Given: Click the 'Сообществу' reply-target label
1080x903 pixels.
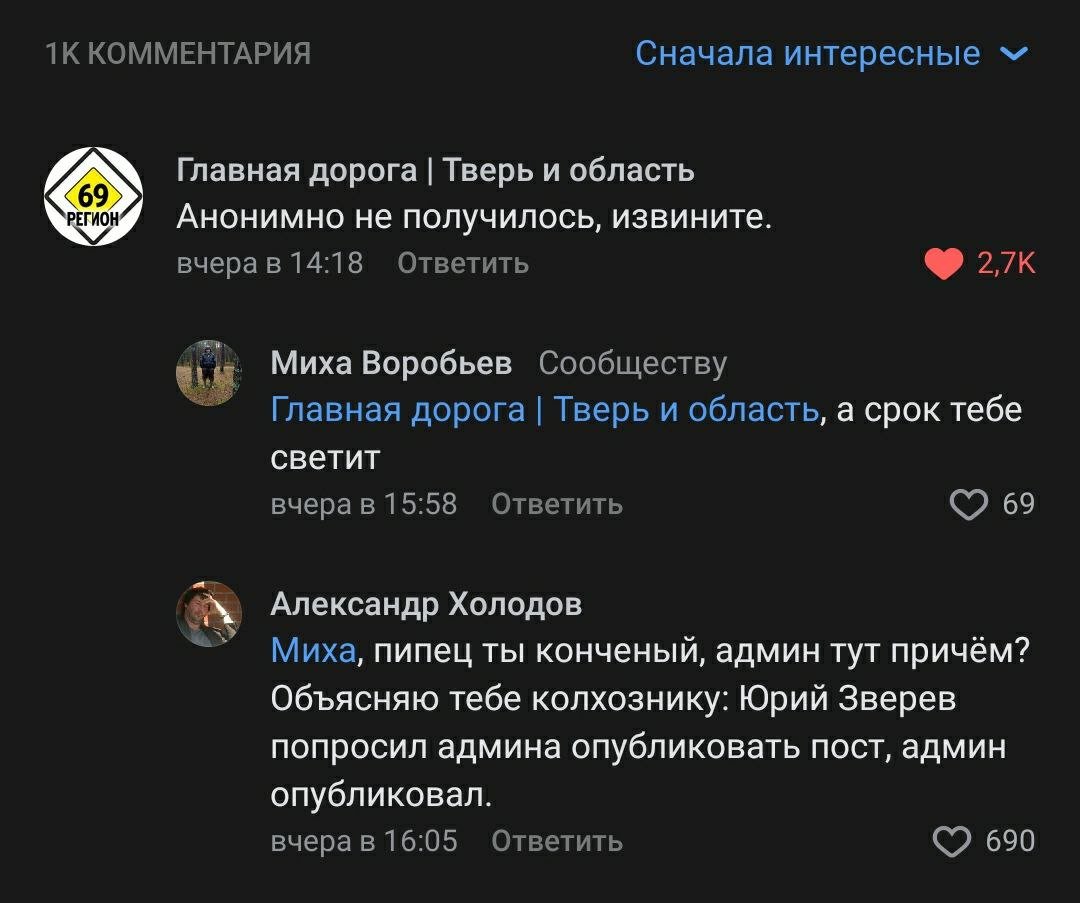Looking at the screenshot, I should (x=632, y=363).
